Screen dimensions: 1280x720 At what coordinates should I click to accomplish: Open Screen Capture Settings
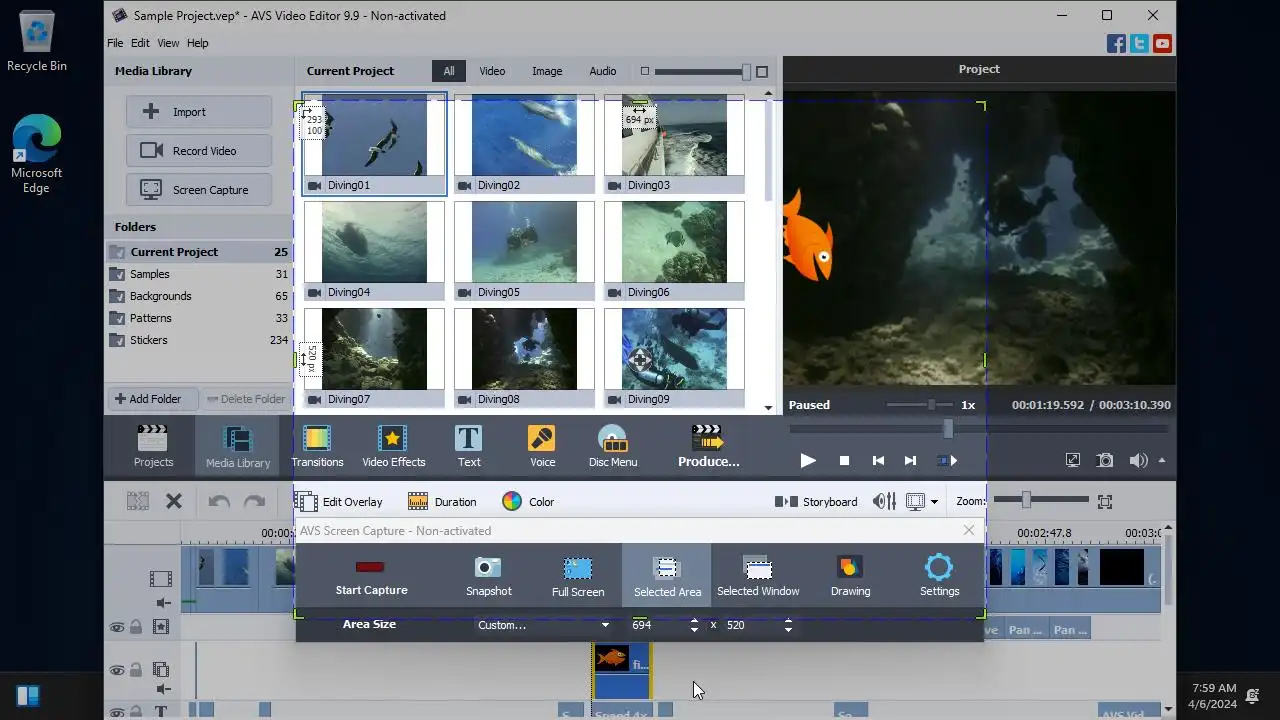click(x=939, y=576)
